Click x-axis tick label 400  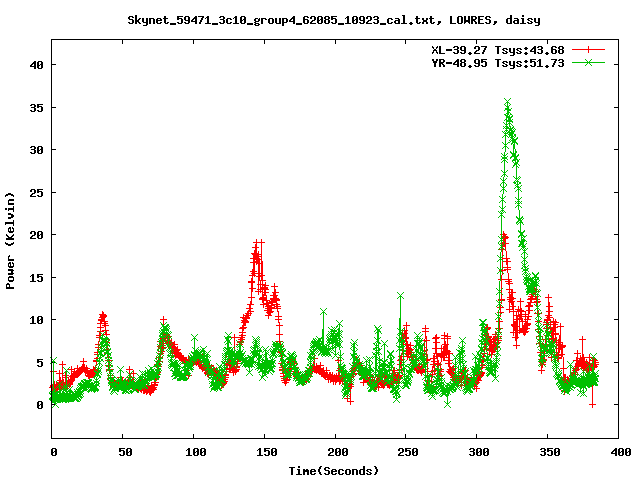click(621, 452)
